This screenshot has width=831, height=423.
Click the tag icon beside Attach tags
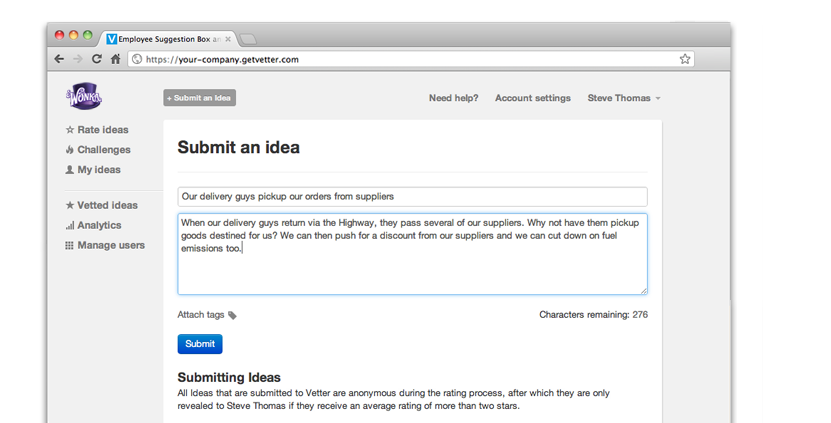pyautogui.click(x=232, y=315)
